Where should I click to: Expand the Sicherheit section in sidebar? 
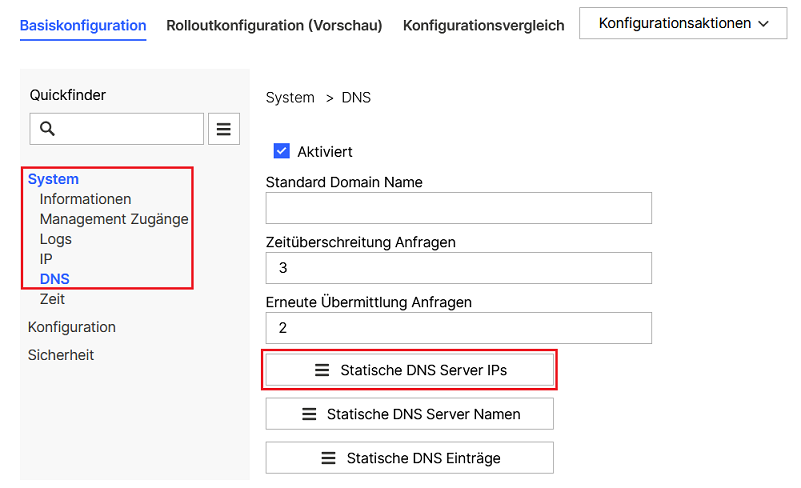[61, 355]
